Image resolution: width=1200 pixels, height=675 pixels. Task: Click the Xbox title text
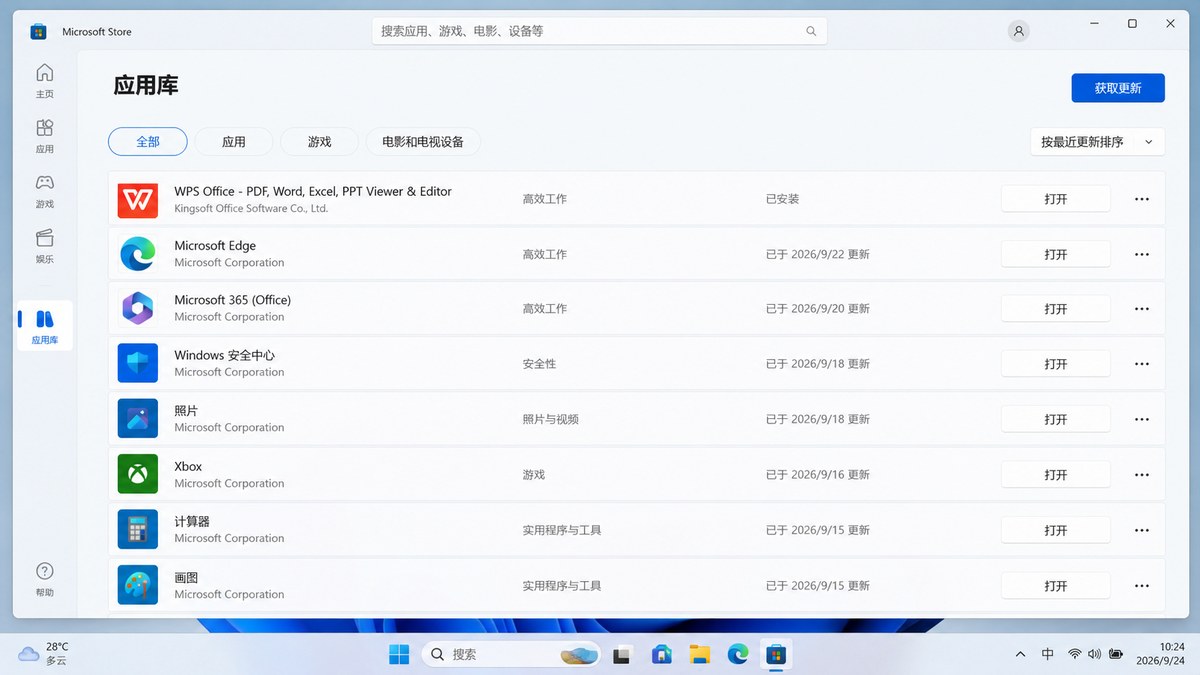(x=188, y=466)
